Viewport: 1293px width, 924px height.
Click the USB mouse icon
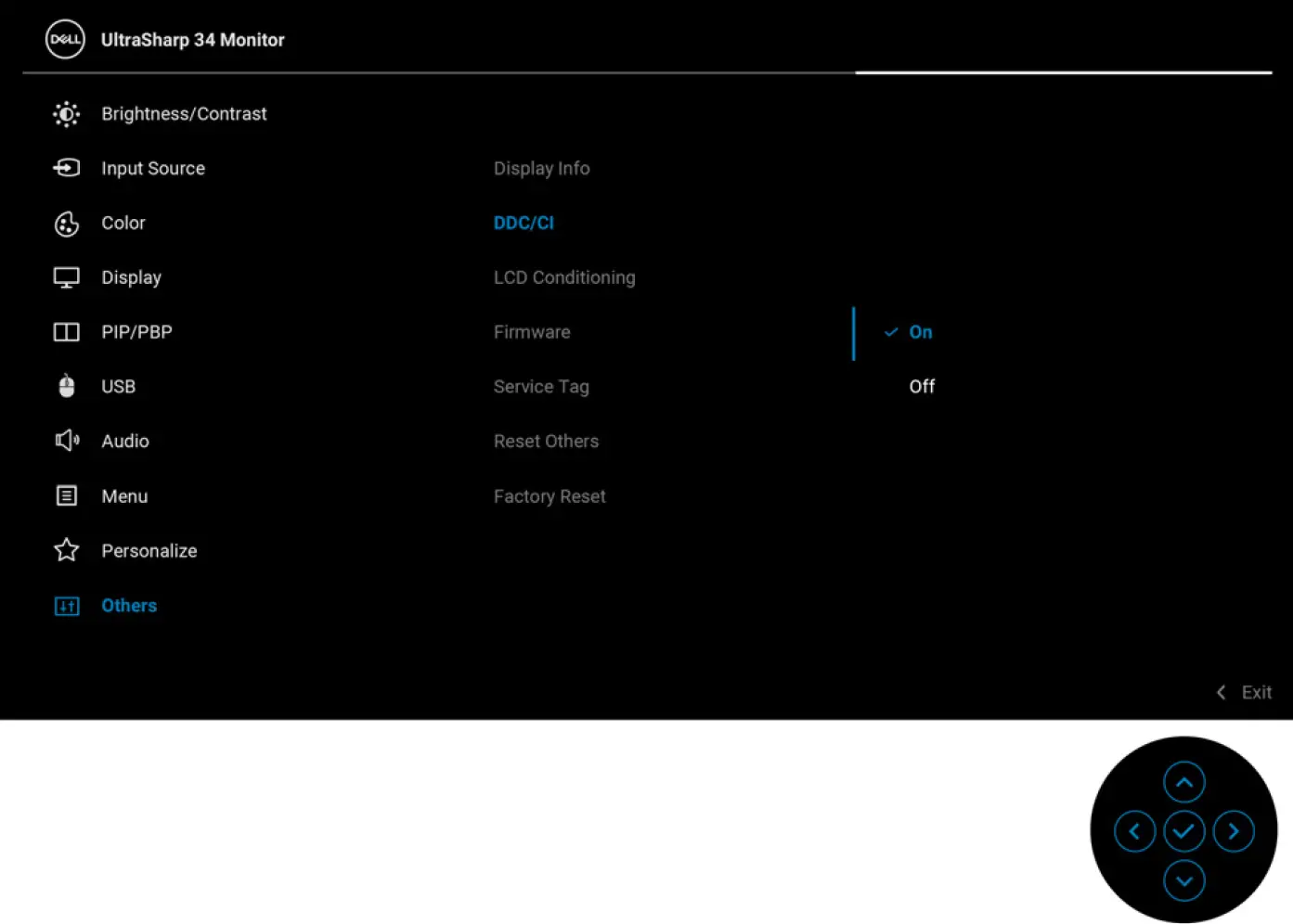point(66,386)
